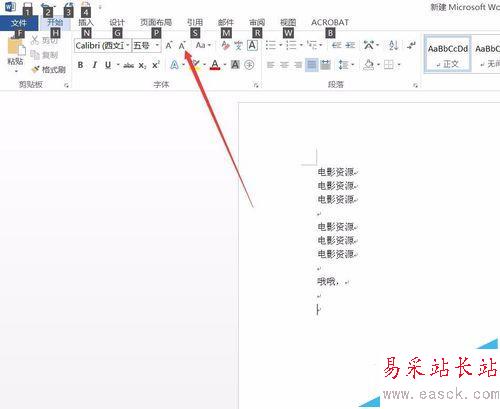Toggle Italic formatting
The width and height of the screenshot is (500, 409).
click(x=95, y=65)
